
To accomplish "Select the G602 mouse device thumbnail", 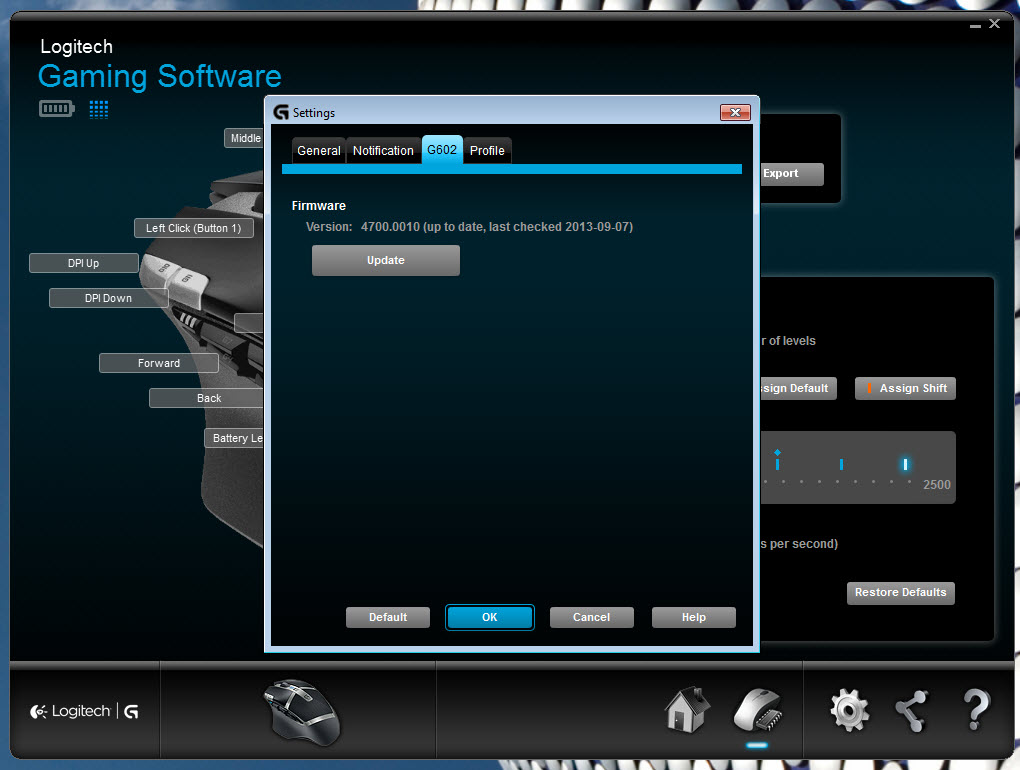I will click(x=301, y=711).
